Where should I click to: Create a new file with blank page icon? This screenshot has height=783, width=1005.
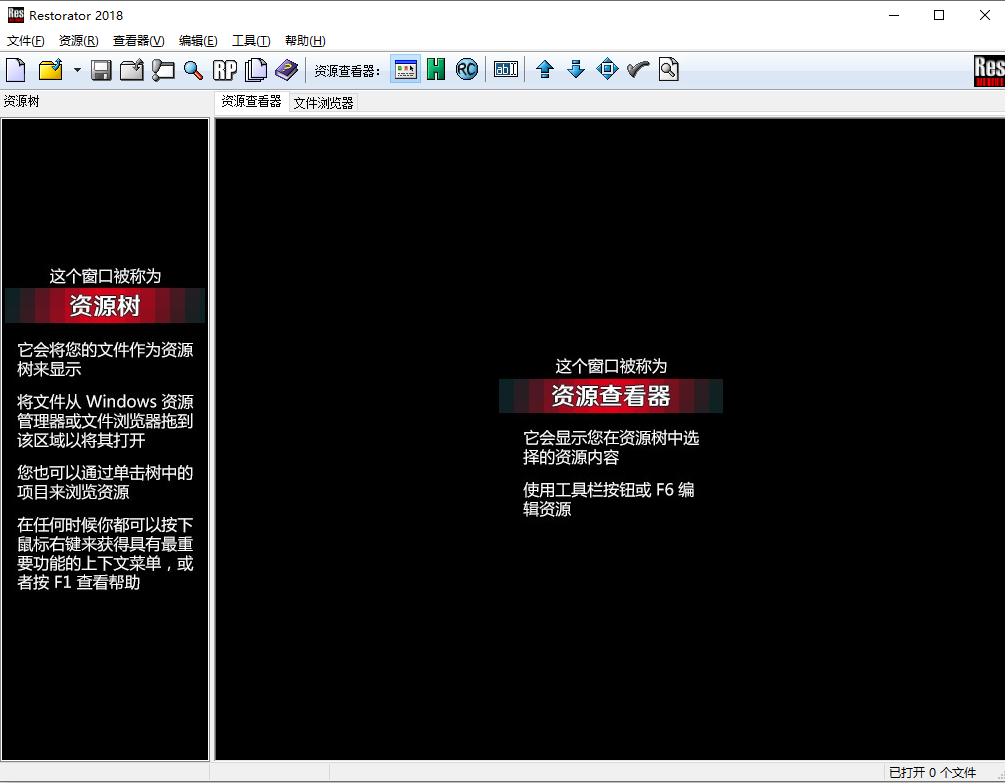[16, 69]
